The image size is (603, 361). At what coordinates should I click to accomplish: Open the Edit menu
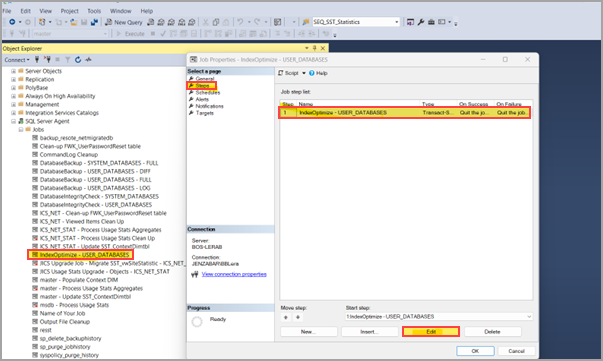coord(25,11)
